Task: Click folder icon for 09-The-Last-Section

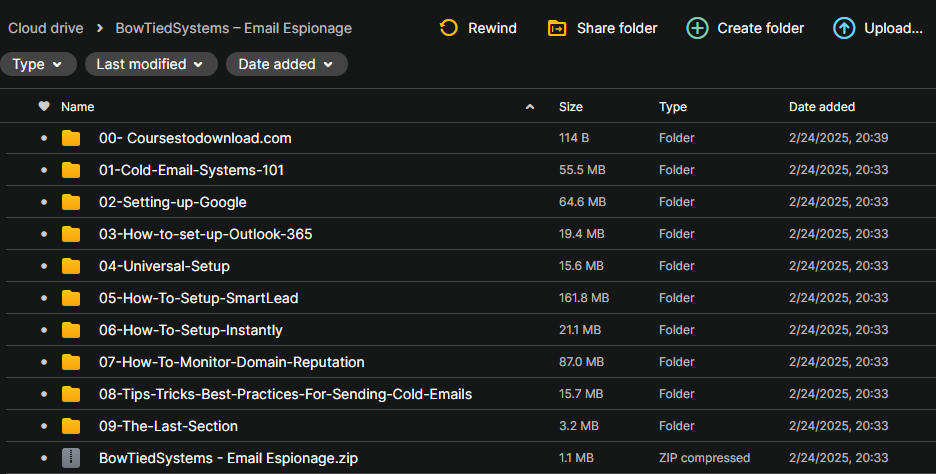Action: [x=71, y=426]
